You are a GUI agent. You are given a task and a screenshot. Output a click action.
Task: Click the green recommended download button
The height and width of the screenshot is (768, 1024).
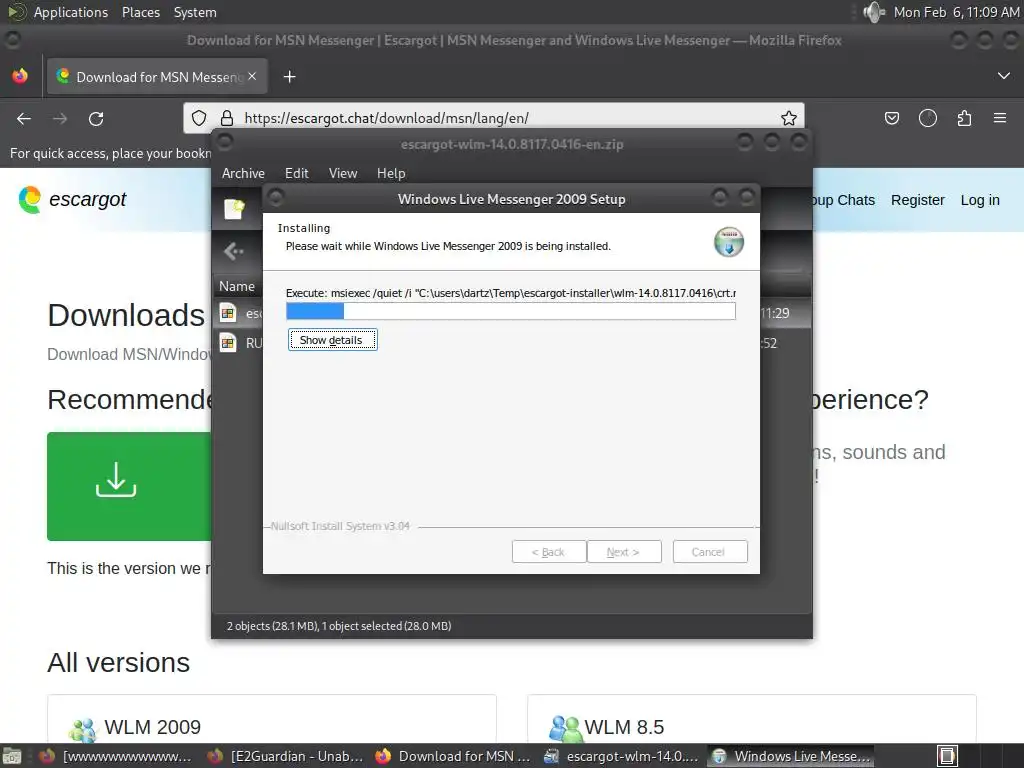129,486
